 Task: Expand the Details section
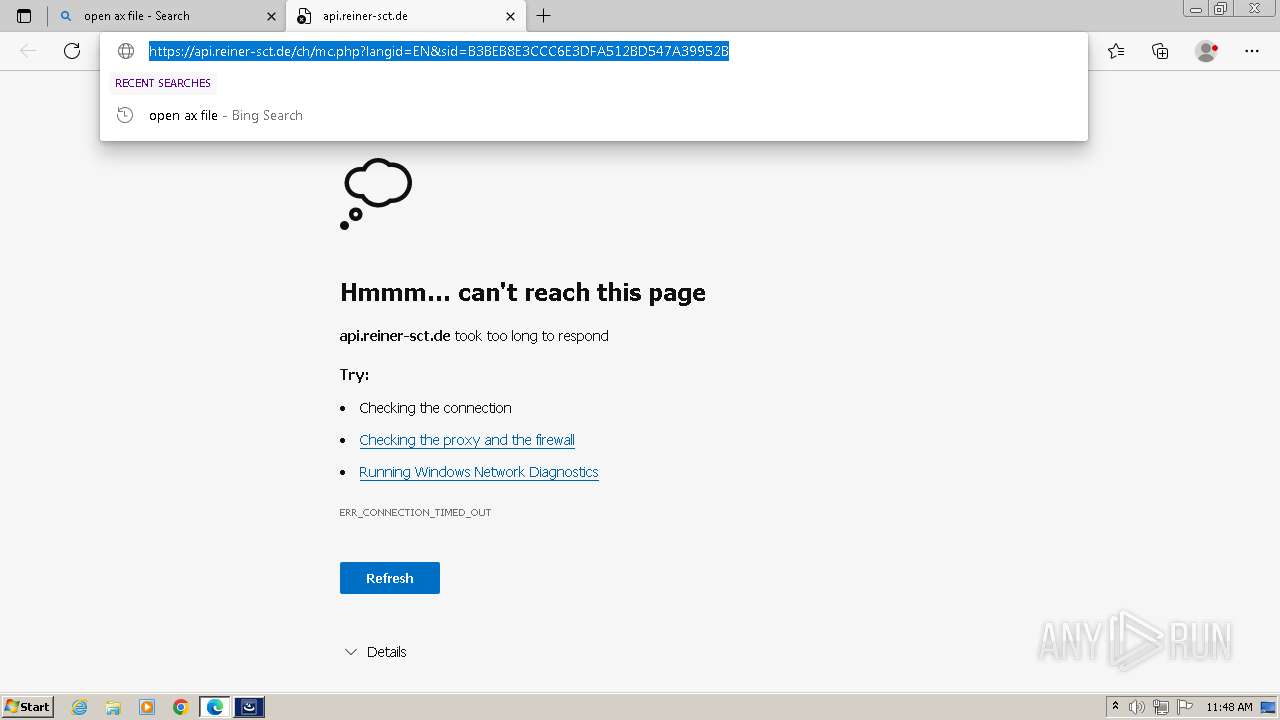(x=375, y=652)
